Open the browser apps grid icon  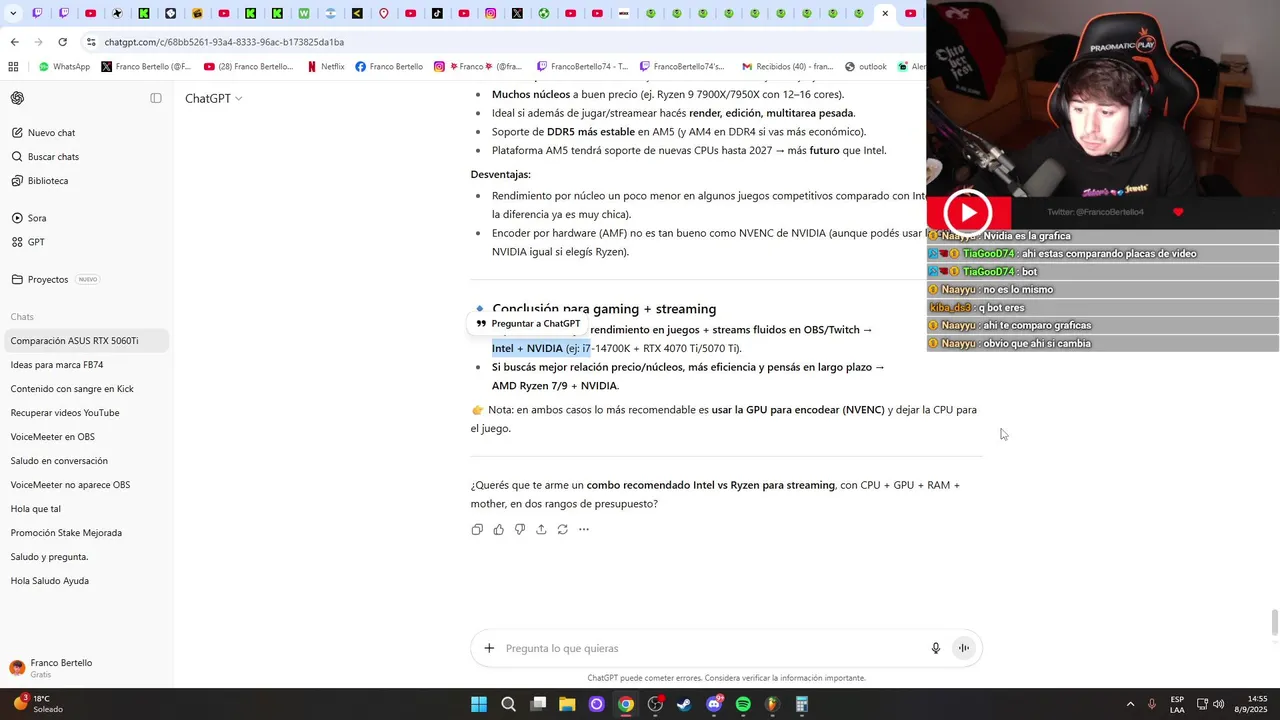point(13,67)
